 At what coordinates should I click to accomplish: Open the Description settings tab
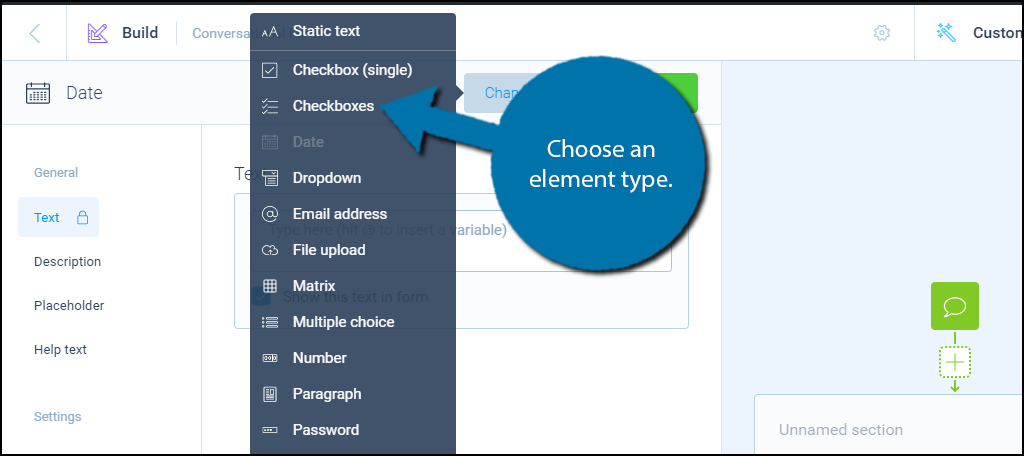[x=67, y=262]
